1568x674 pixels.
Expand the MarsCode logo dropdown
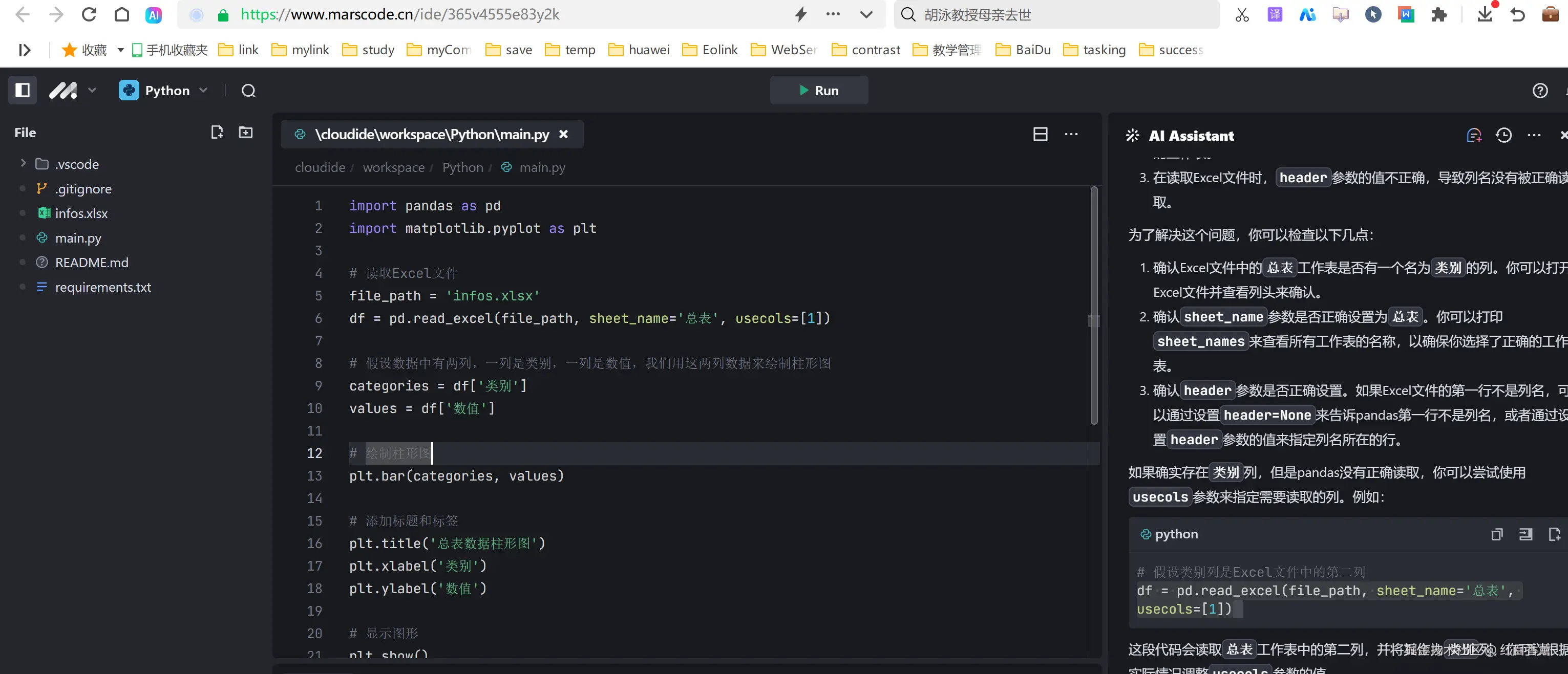(x=92, y=90)
